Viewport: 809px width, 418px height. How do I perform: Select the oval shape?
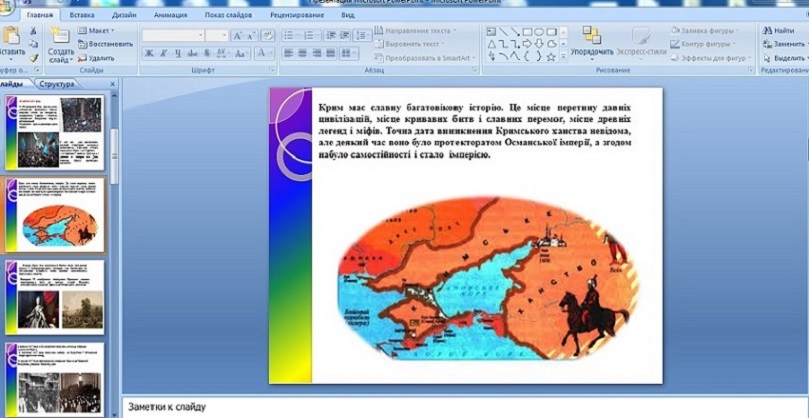coord(539,31)
